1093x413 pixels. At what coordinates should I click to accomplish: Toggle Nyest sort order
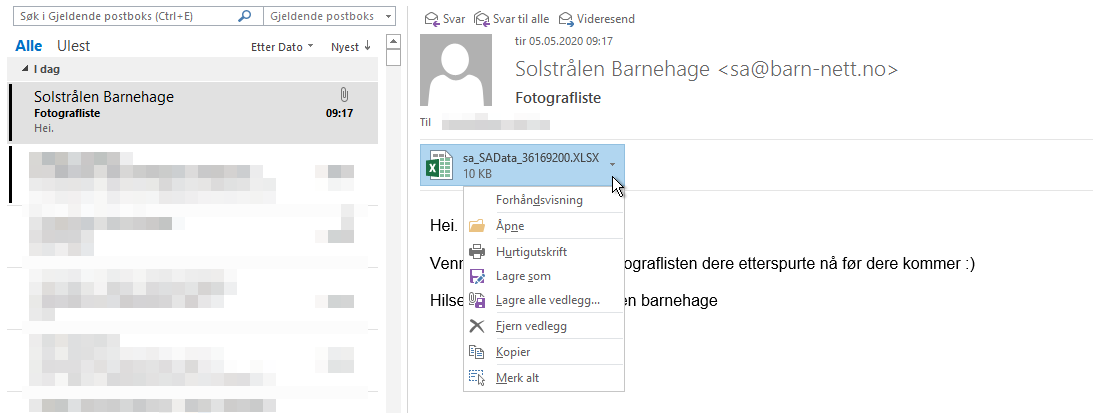[x=351, y=47]
